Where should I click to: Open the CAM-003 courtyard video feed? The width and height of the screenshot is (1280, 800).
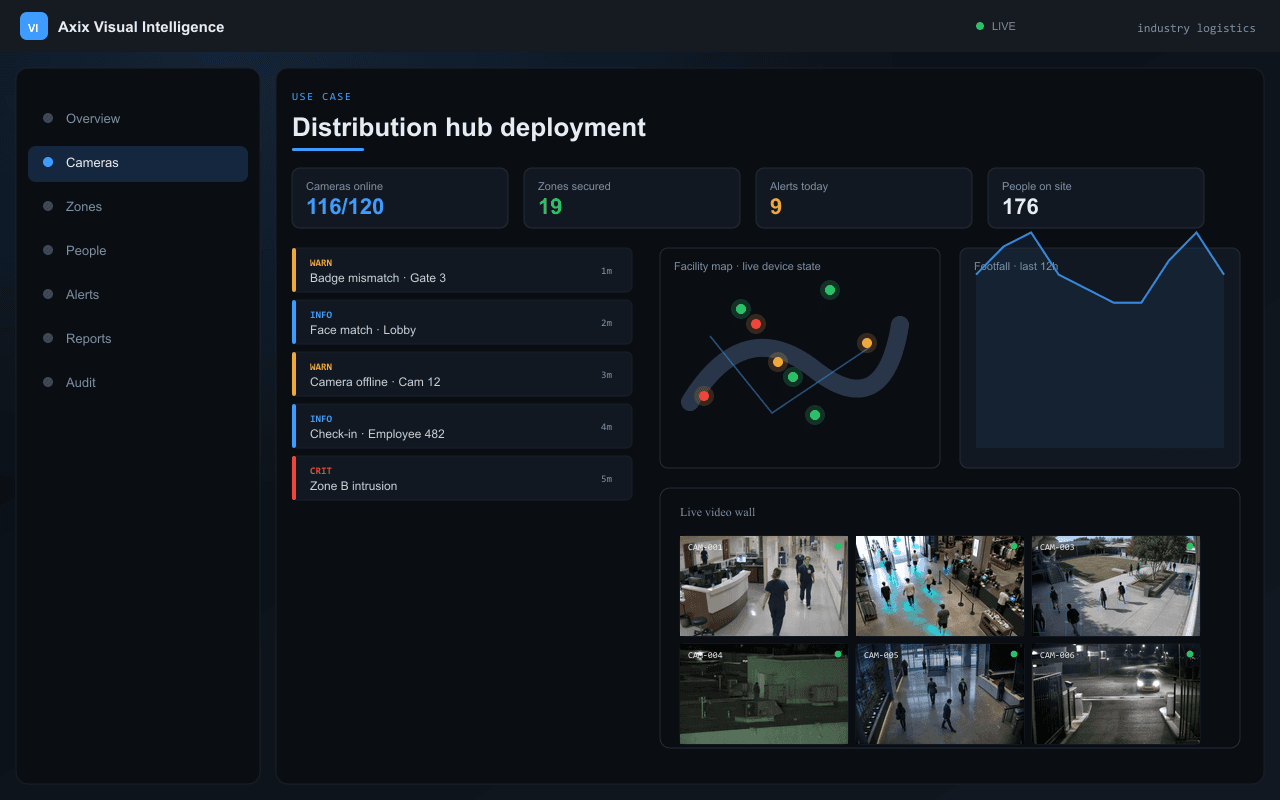point(1116,586)
